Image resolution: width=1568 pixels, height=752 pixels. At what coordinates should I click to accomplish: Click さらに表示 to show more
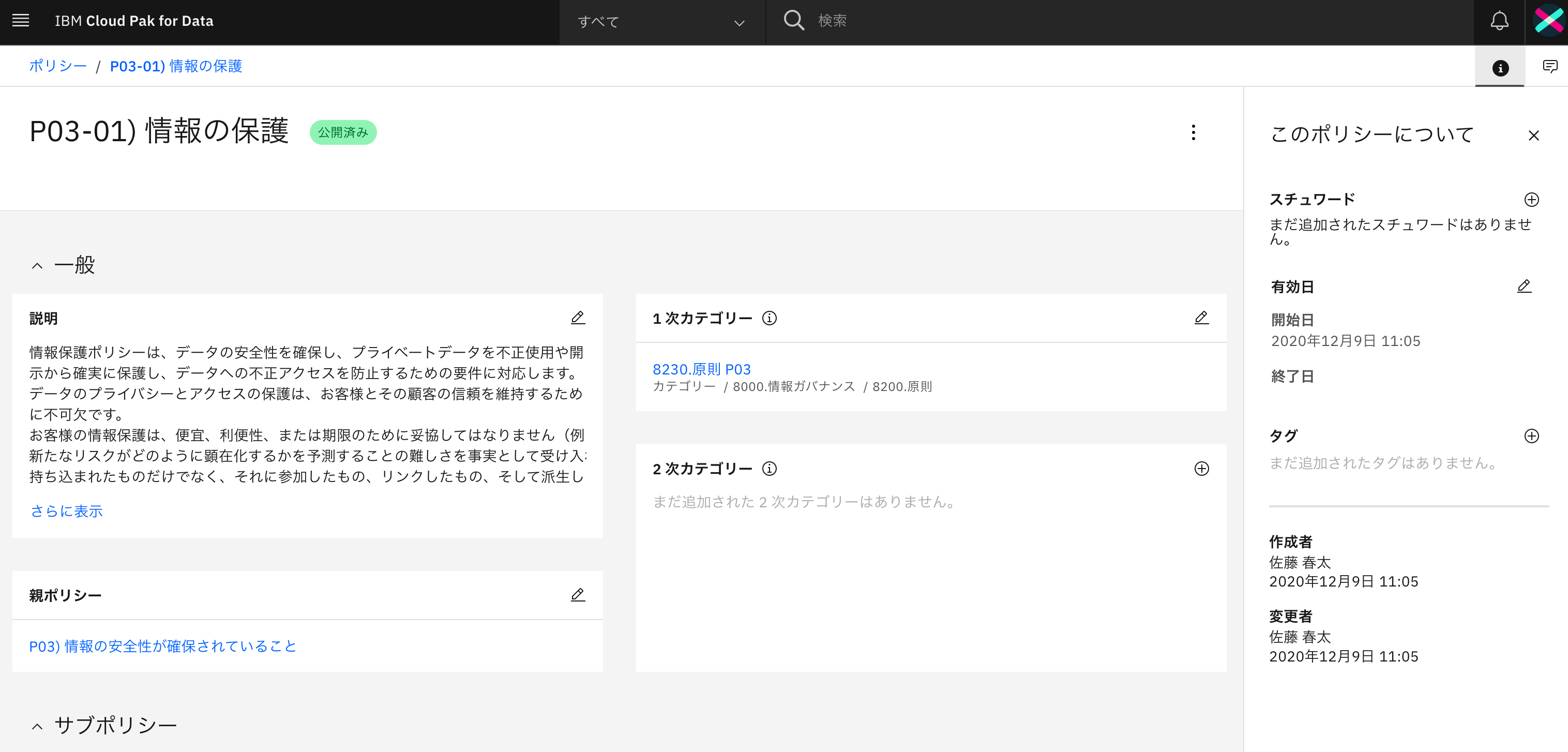pyautogui.click(x=66, y=511)
